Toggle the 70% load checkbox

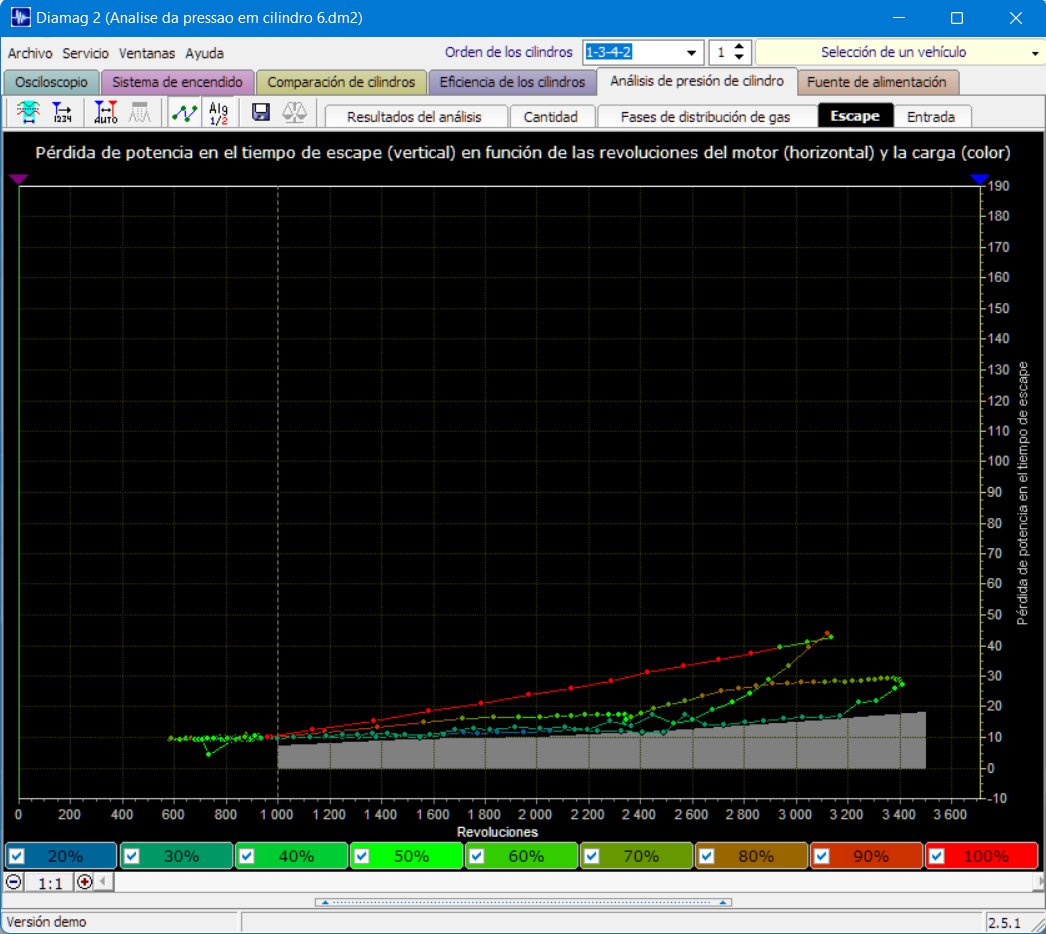click(x=592, y=856)
